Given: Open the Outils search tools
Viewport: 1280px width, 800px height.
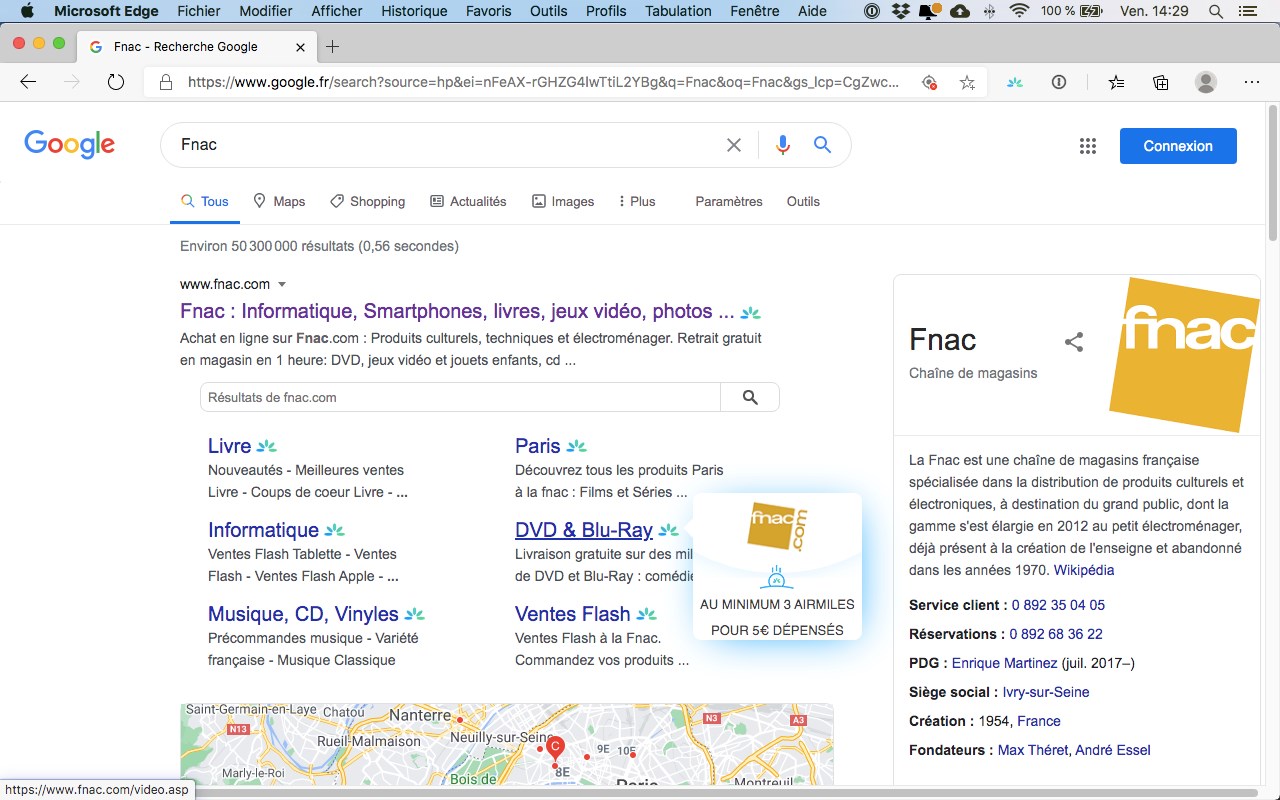Looking at the screenshot, I should coord(803,201).
